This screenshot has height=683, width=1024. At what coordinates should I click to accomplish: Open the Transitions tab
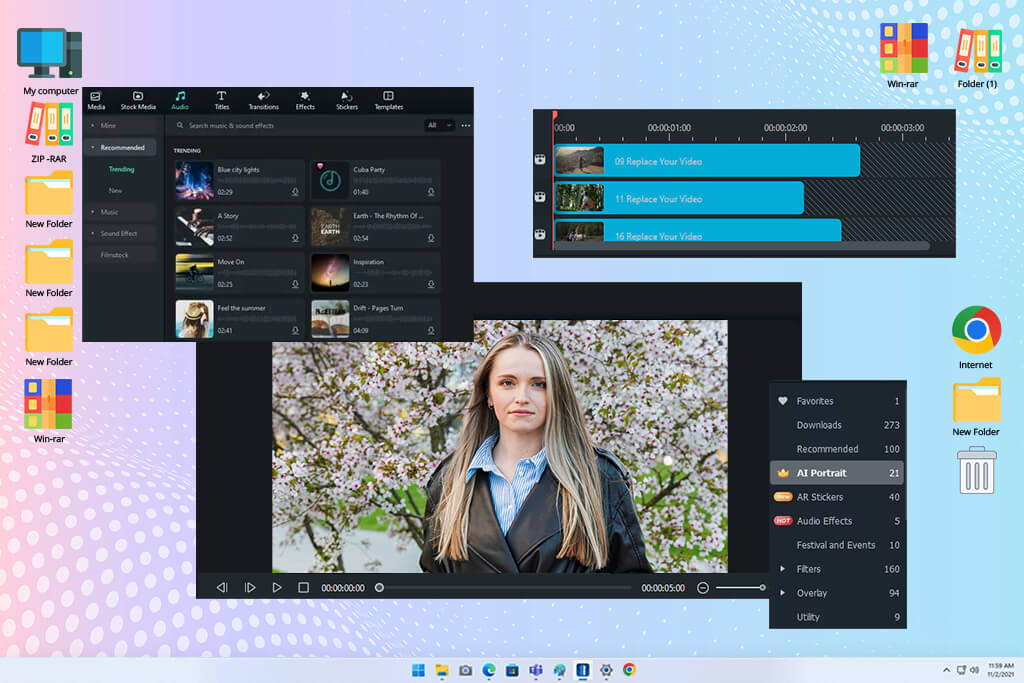click(x=263, y=101)
